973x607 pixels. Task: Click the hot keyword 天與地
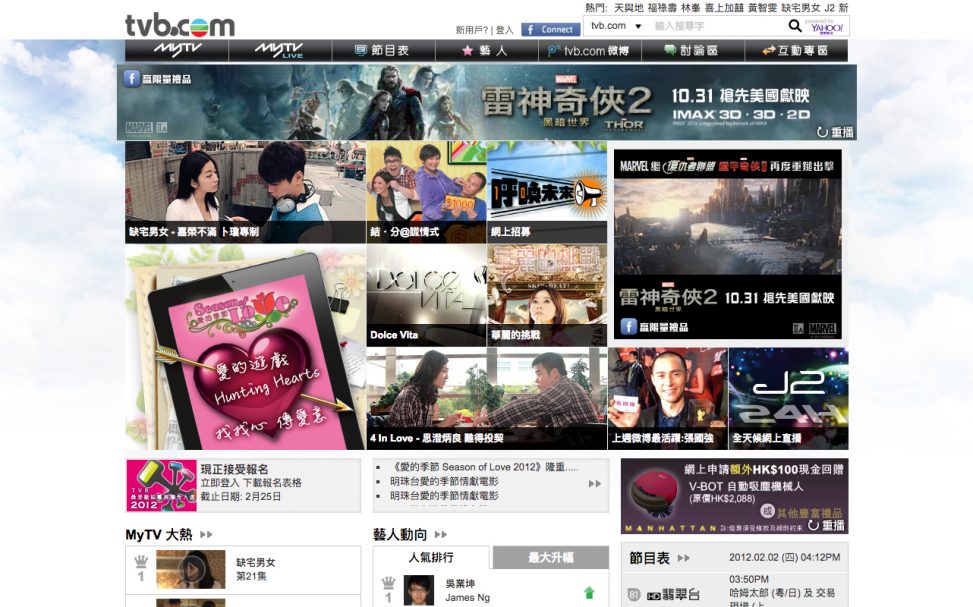point(629,7)
